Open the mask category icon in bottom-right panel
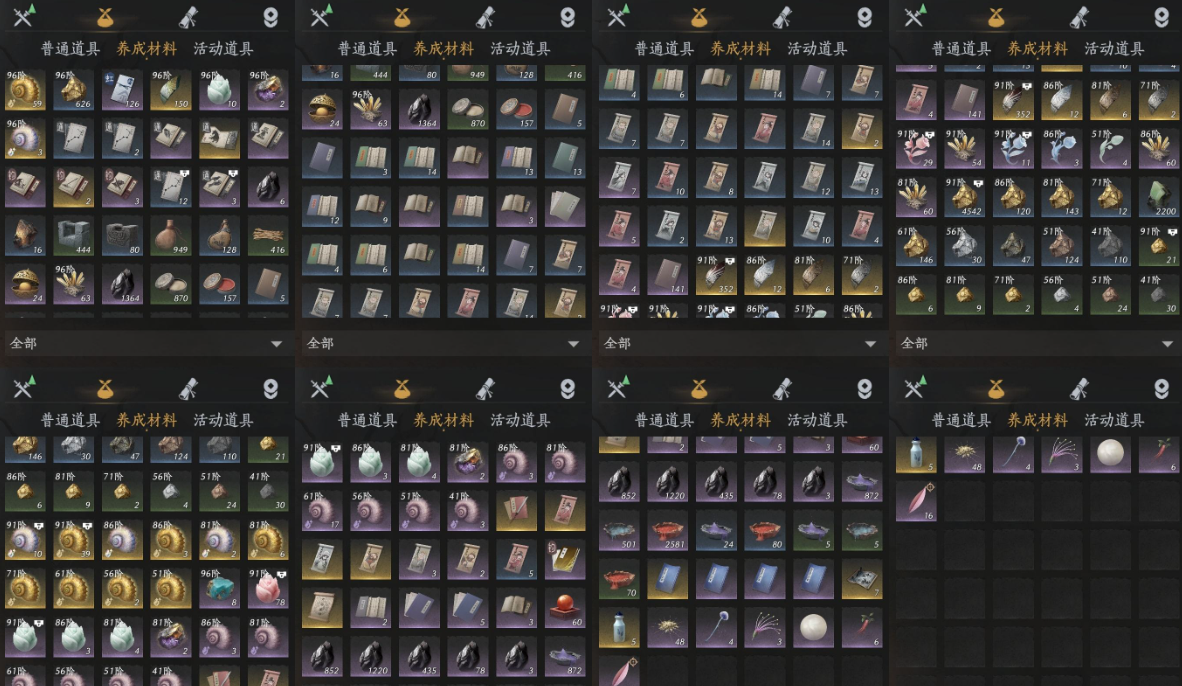Image resolution: width=1182 pixels, height=686 pixels. pyautogui.click(x=1161, y=388)
